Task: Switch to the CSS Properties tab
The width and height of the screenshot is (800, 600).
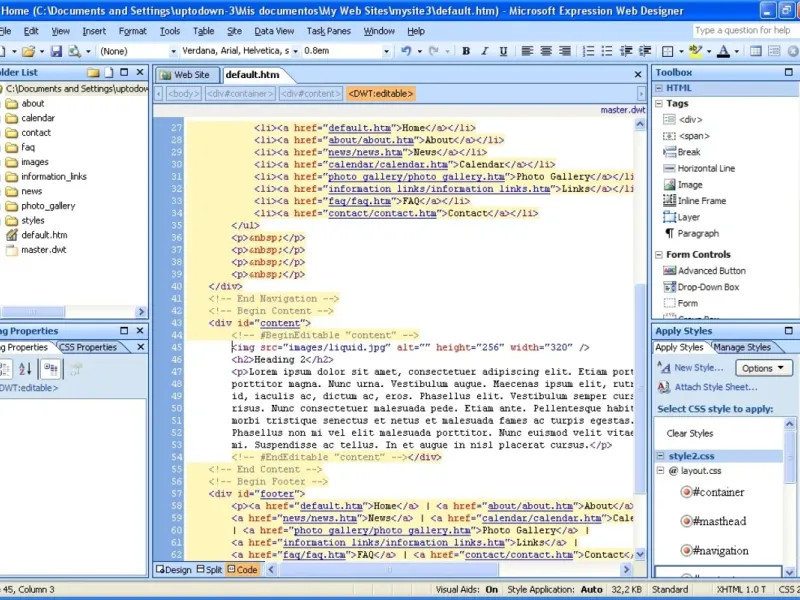Action: (x=88, y=347)
